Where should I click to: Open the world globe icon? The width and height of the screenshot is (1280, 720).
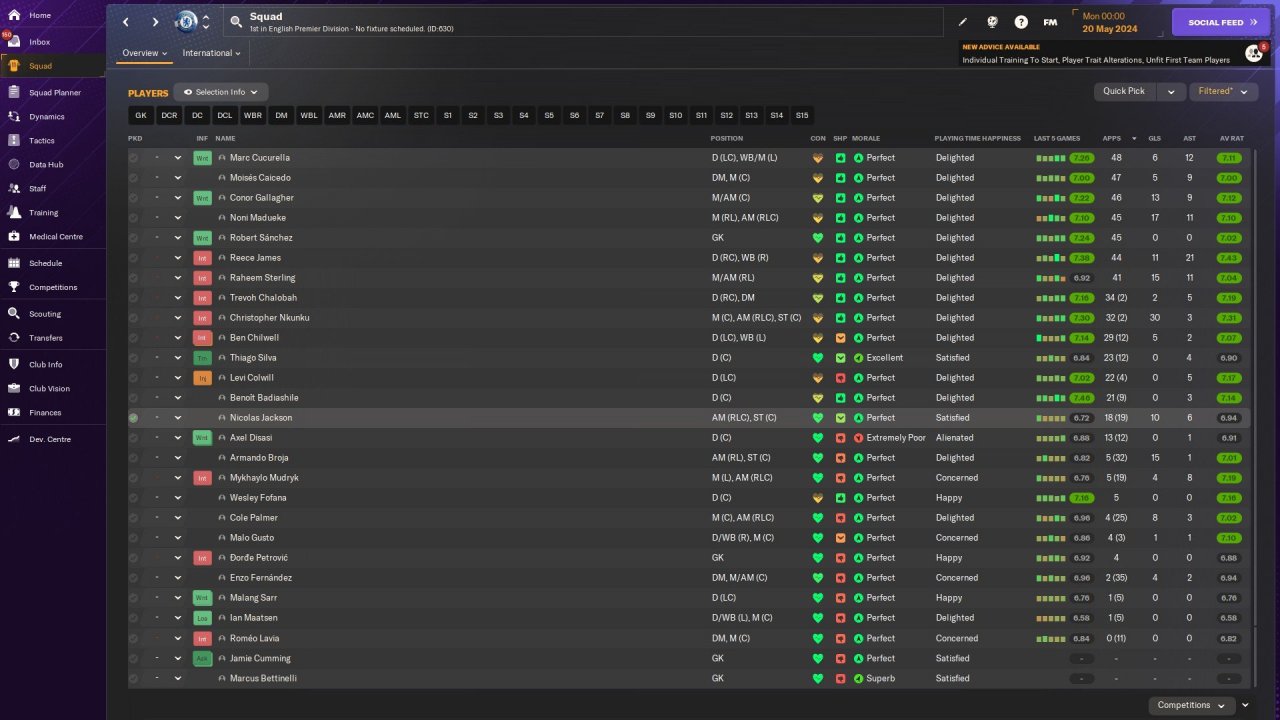[992, 22]
